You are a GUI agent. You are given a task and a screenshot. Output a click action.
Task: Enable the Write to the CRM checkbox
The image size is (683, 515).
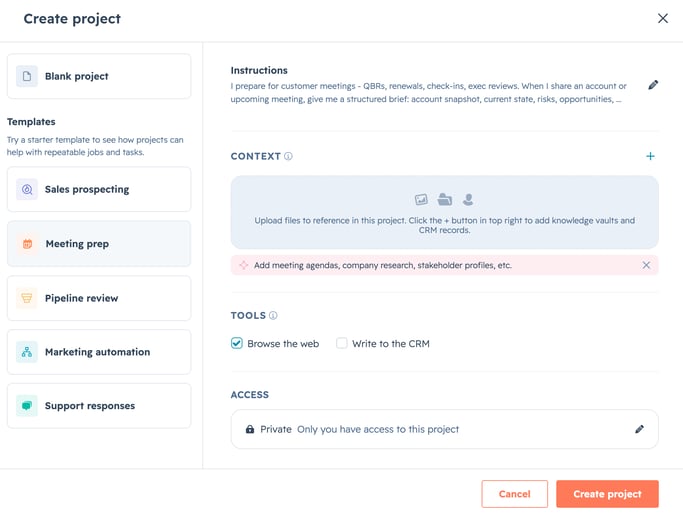[342, 343]
